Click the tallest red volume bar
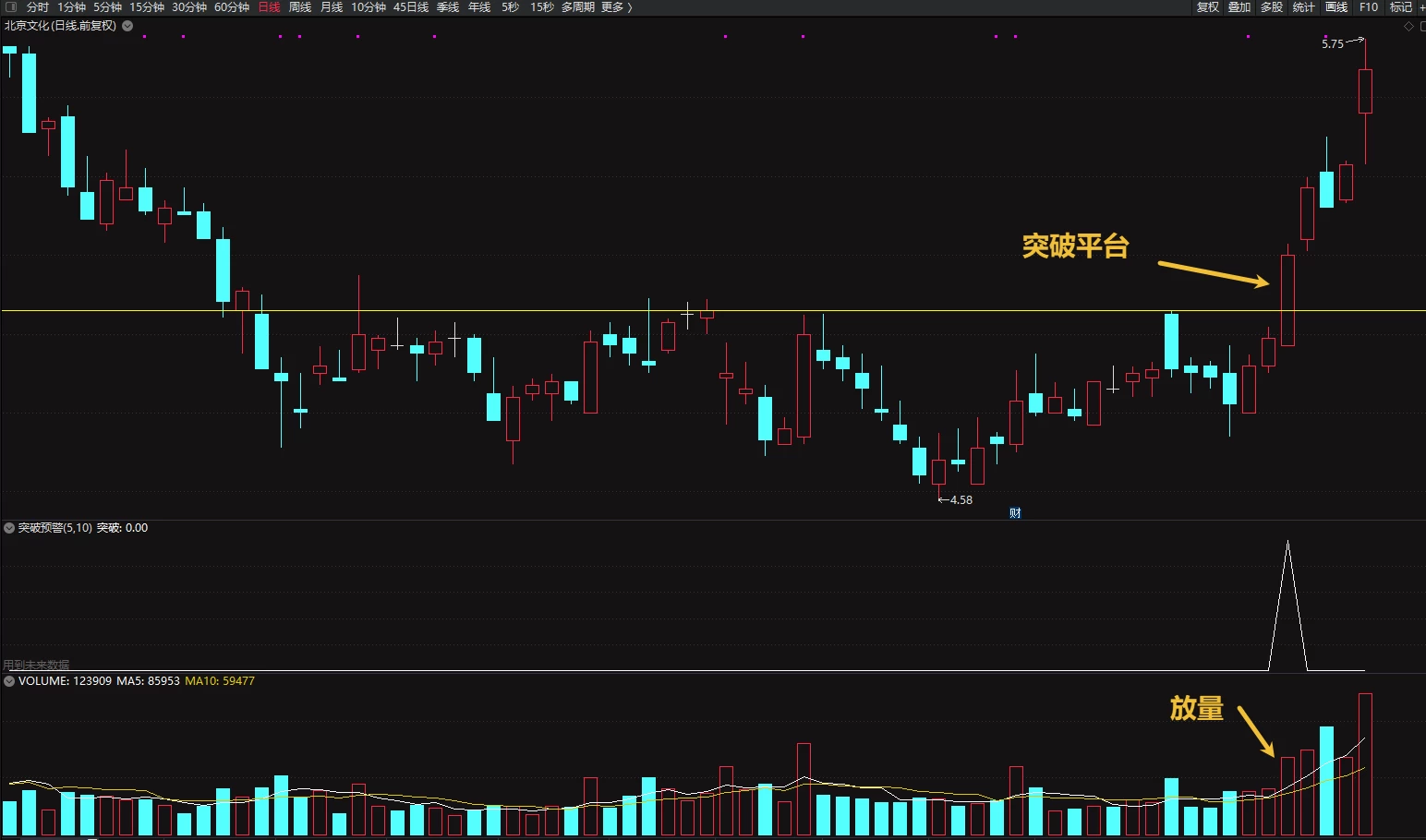 coord(1365,764)
